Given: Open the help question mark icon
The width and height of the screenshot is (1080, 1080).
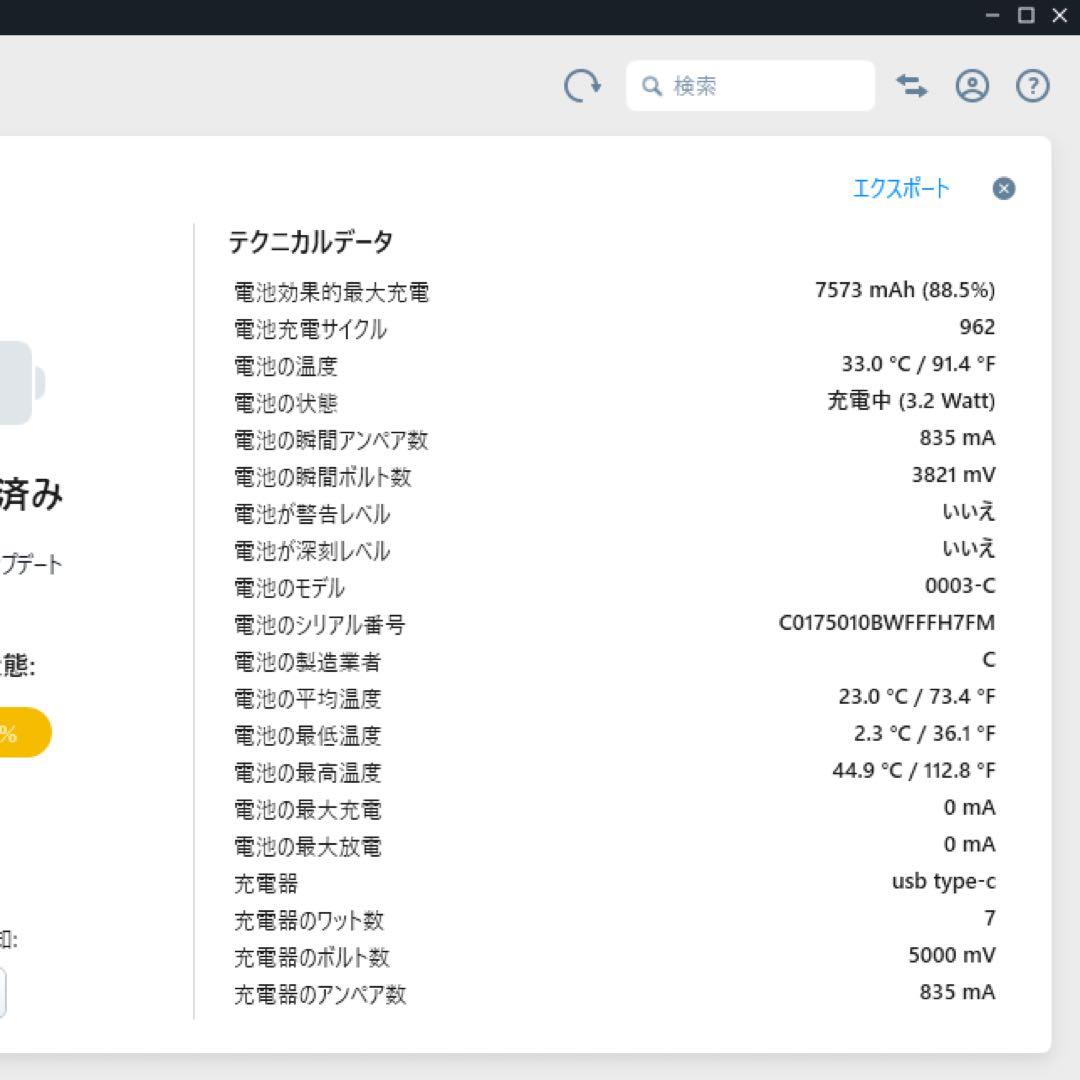Looking at the screenshot, I should (x=1031, y=86).
